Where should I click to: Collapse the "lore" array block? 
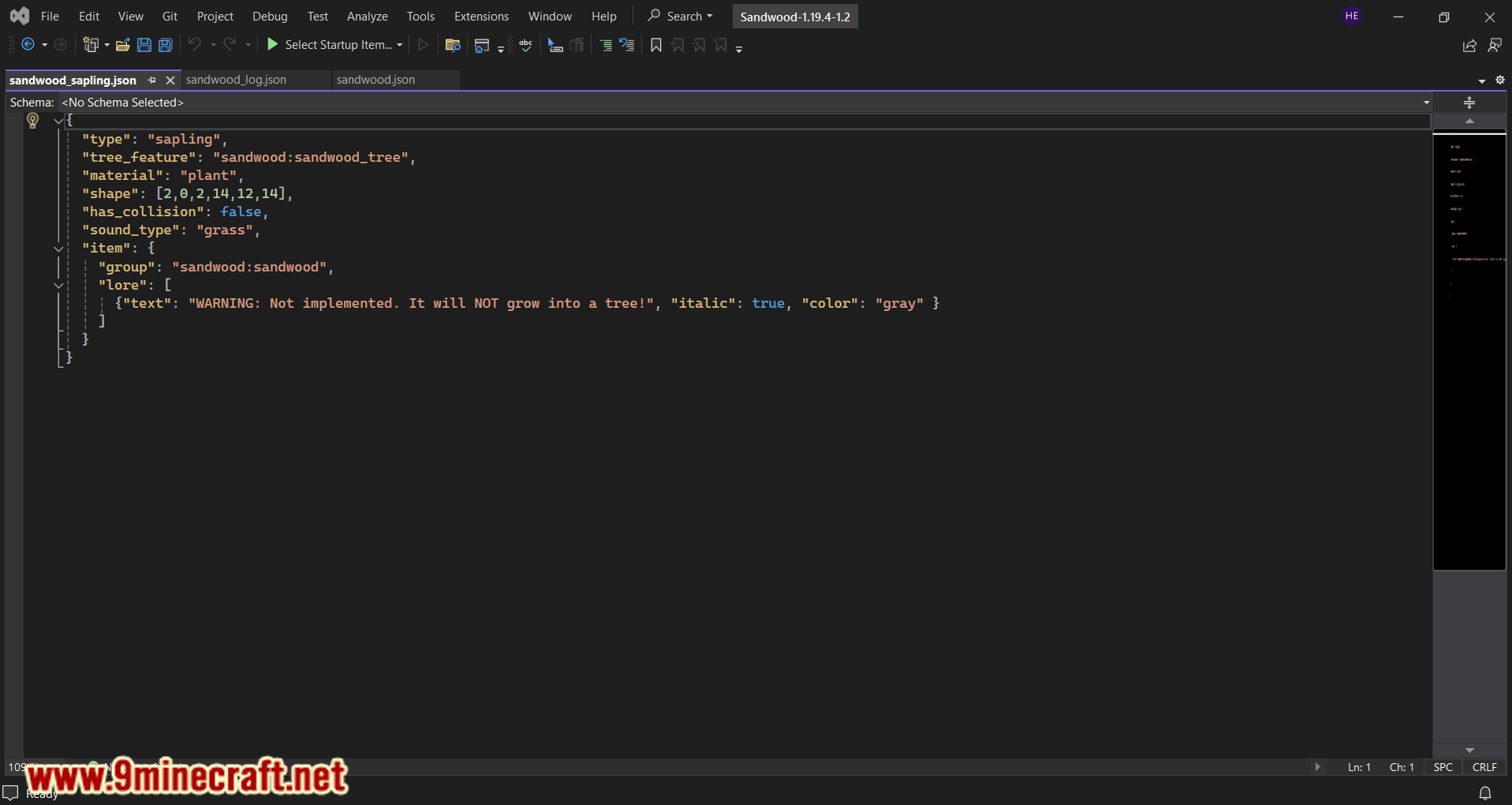[x=58, y=285]
